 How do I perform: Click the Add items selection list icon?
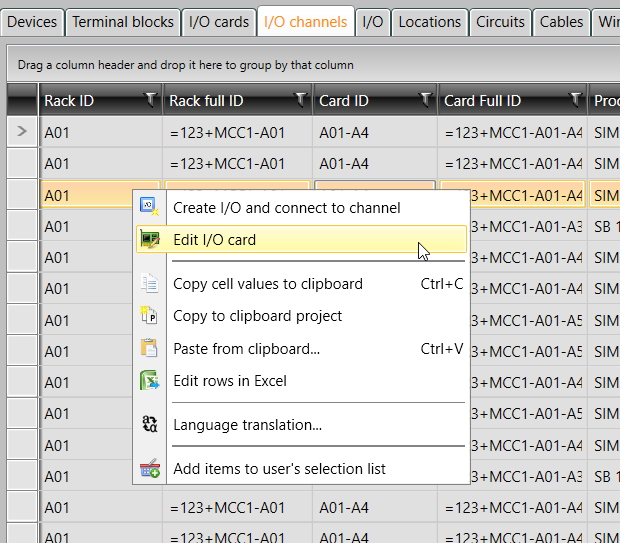(x=149, y=468)
